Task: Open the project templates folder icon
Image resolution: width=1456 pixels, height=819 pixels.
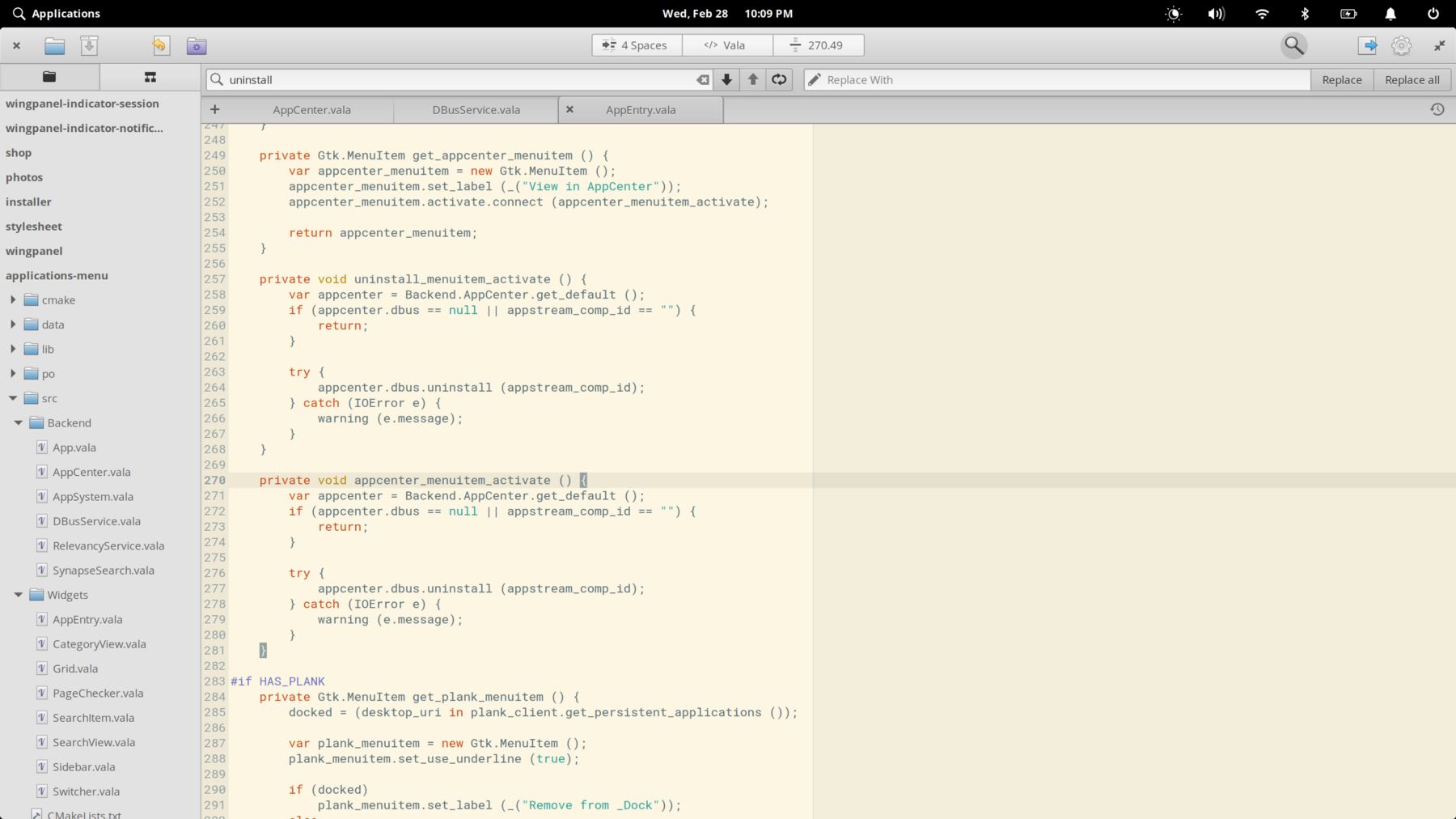Action: [197, 46]
